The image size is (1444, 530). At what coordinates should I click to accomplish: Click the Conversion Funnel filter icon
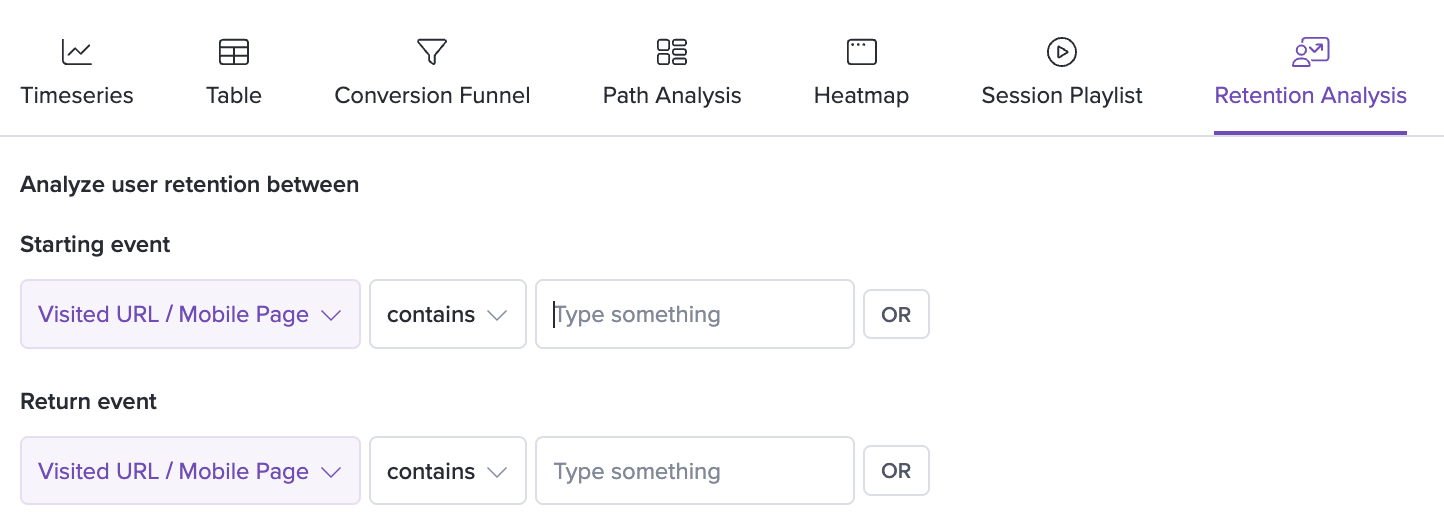432,52
